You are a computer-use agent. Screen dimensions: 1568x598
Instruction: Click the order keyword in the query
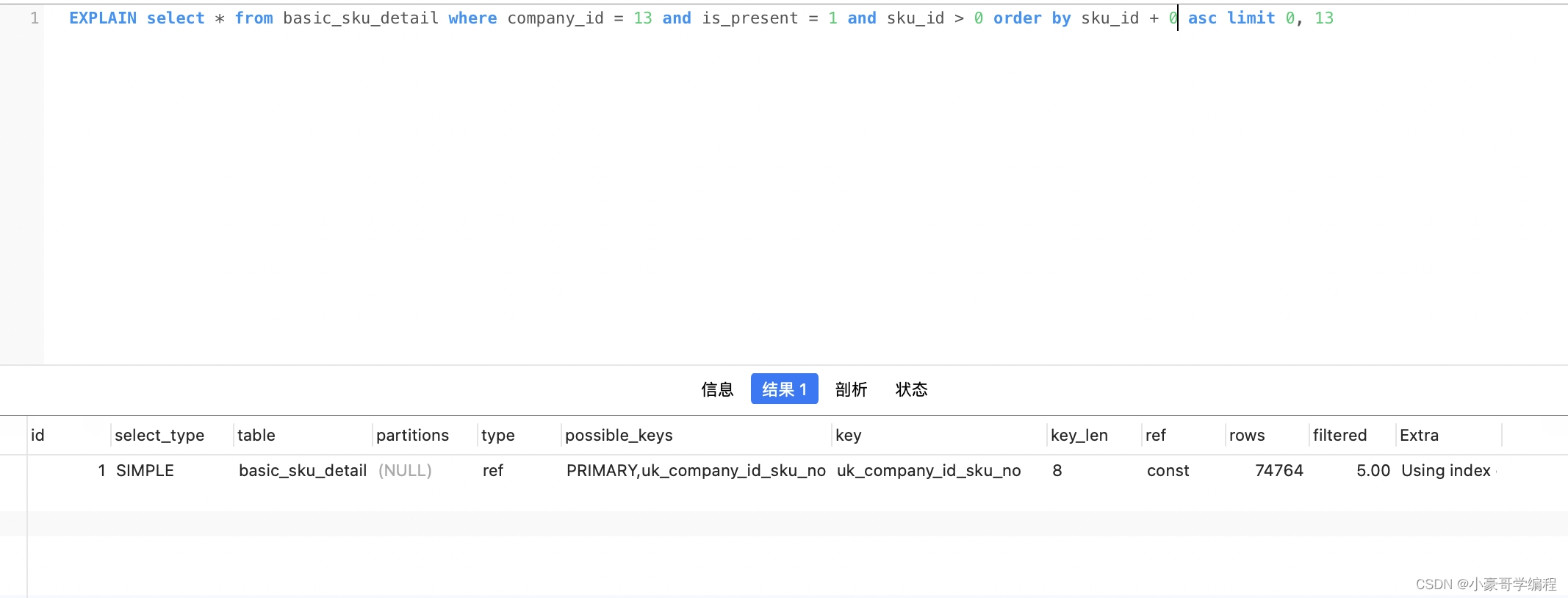1018,18
